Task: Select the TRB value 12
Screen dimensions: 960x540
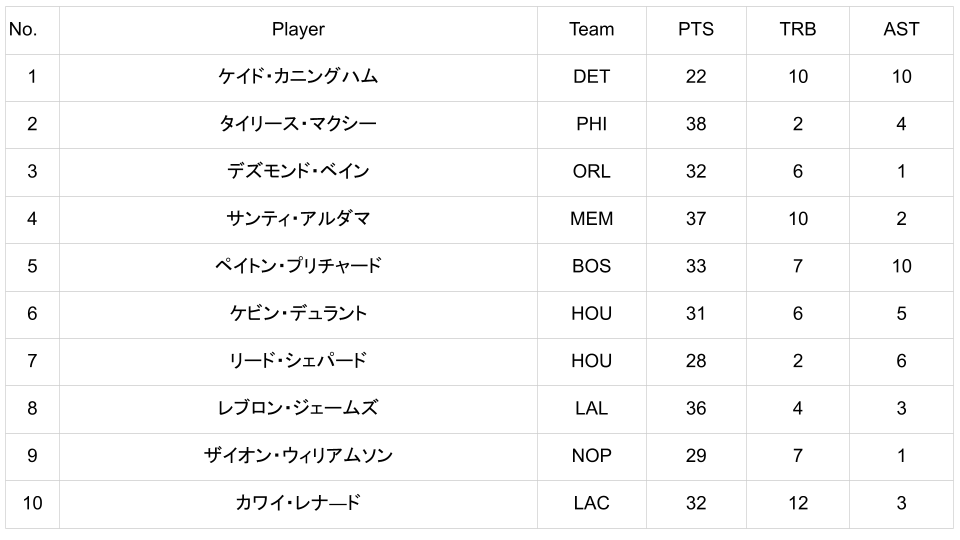Action: (797, 503)
